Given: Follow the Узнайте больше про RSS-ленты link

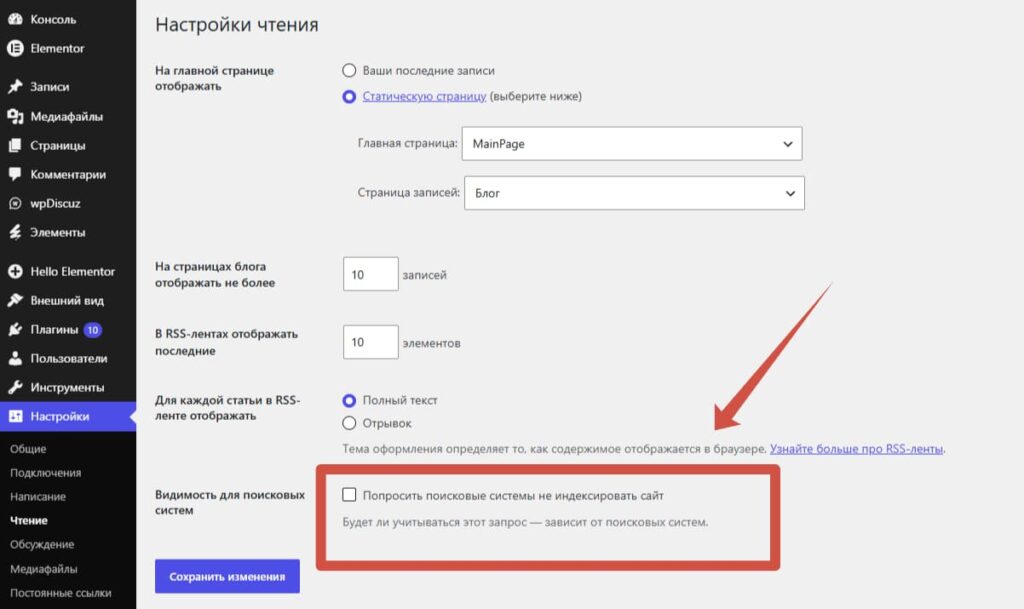Looking at the screenshot, I should coord(856,448).
